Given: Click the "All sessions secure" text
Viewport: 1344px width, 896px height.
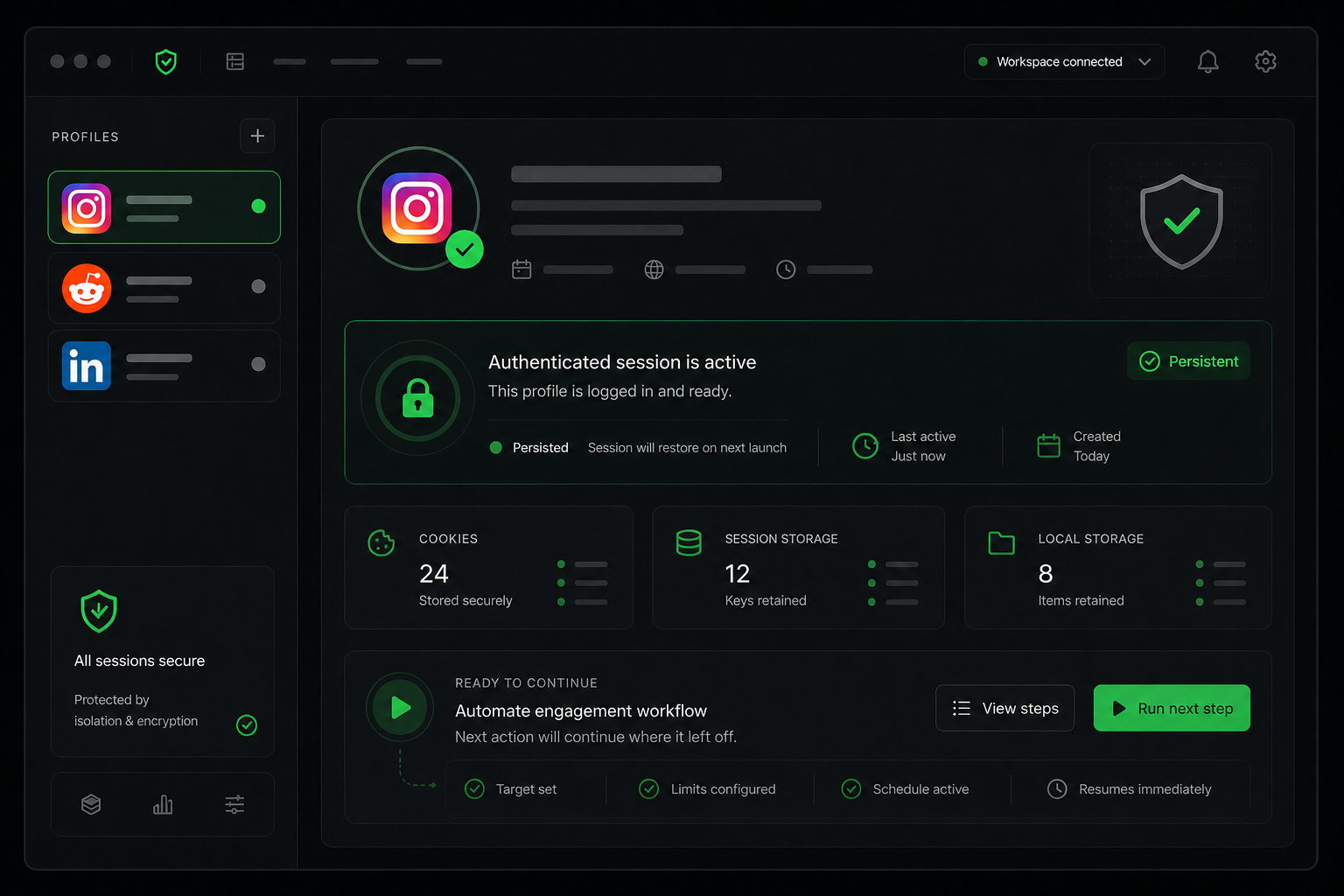Looking at the screenshot, I should pos(139,661).
